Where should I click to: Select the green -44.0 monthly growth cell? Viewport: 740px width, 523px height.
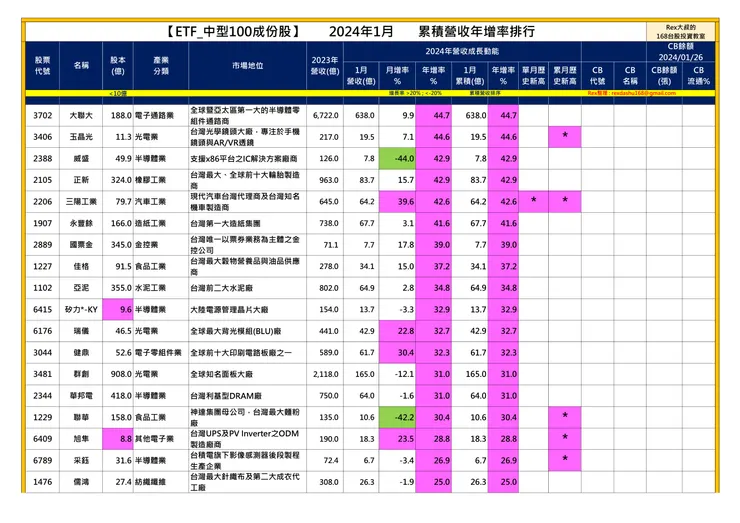pyautogui.click(x=397, y=159)
